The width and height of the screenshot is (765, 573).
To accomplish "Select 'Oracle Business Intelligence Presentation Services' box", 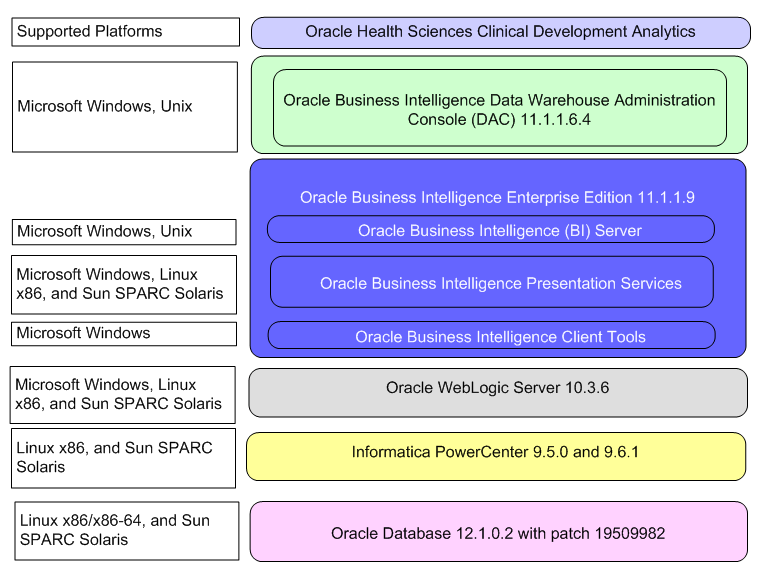I will (492, 282).
